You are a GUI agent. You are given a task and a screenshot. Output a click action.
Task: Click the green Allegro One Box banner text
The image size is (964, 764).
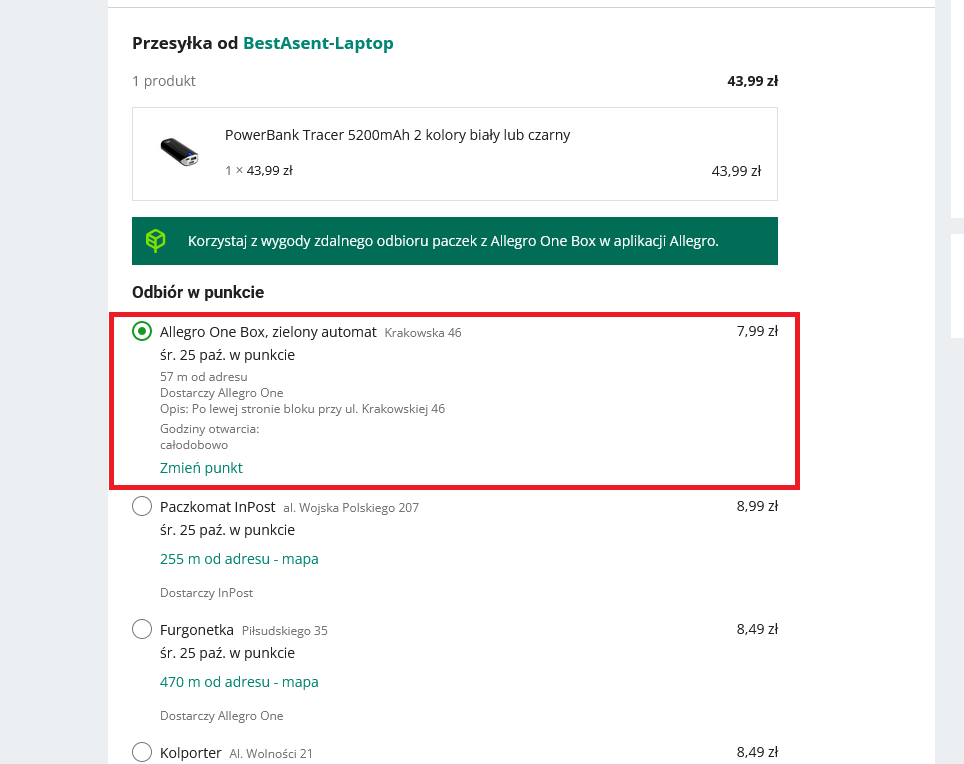pos(452,241)
